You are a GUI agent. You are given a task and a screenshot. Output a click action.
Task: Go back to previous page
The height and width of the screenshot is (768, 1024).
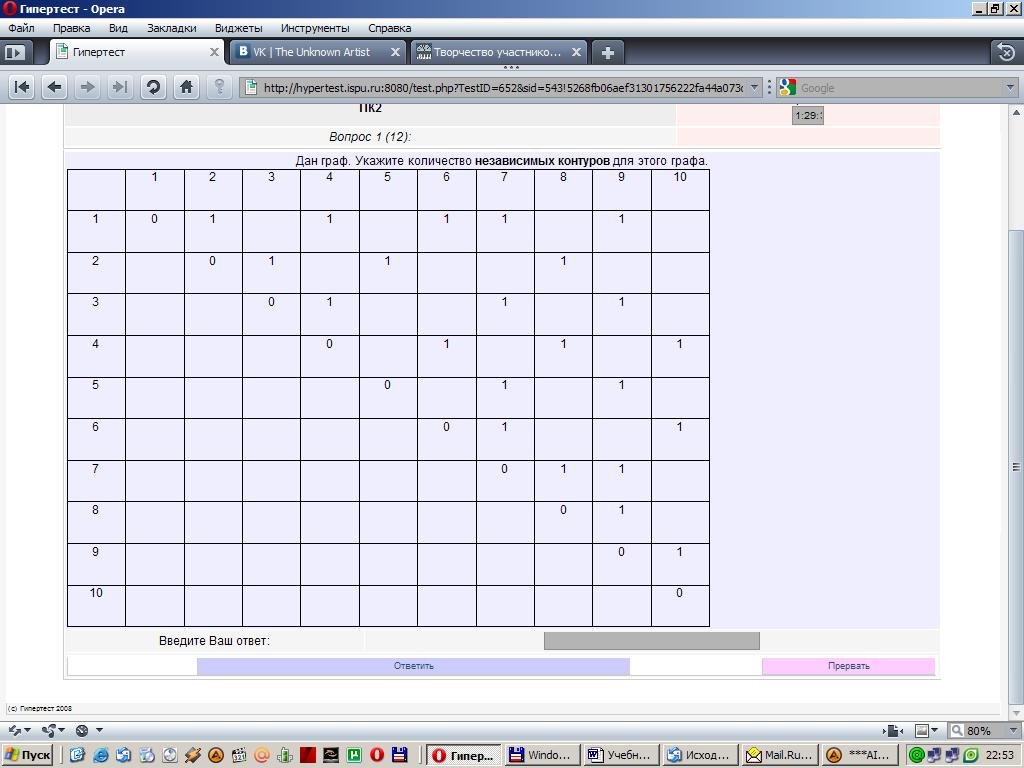click(55, 87)
